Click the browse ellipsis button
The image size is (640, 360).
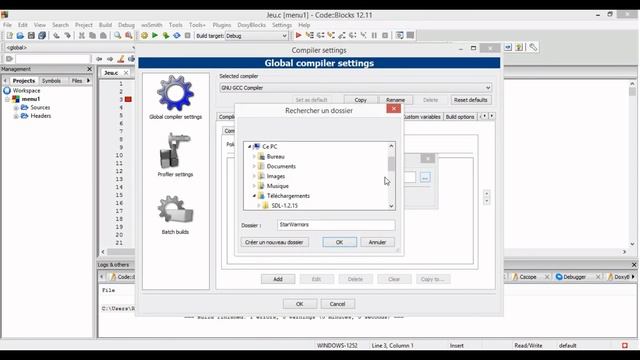click(x=425, y=178)
